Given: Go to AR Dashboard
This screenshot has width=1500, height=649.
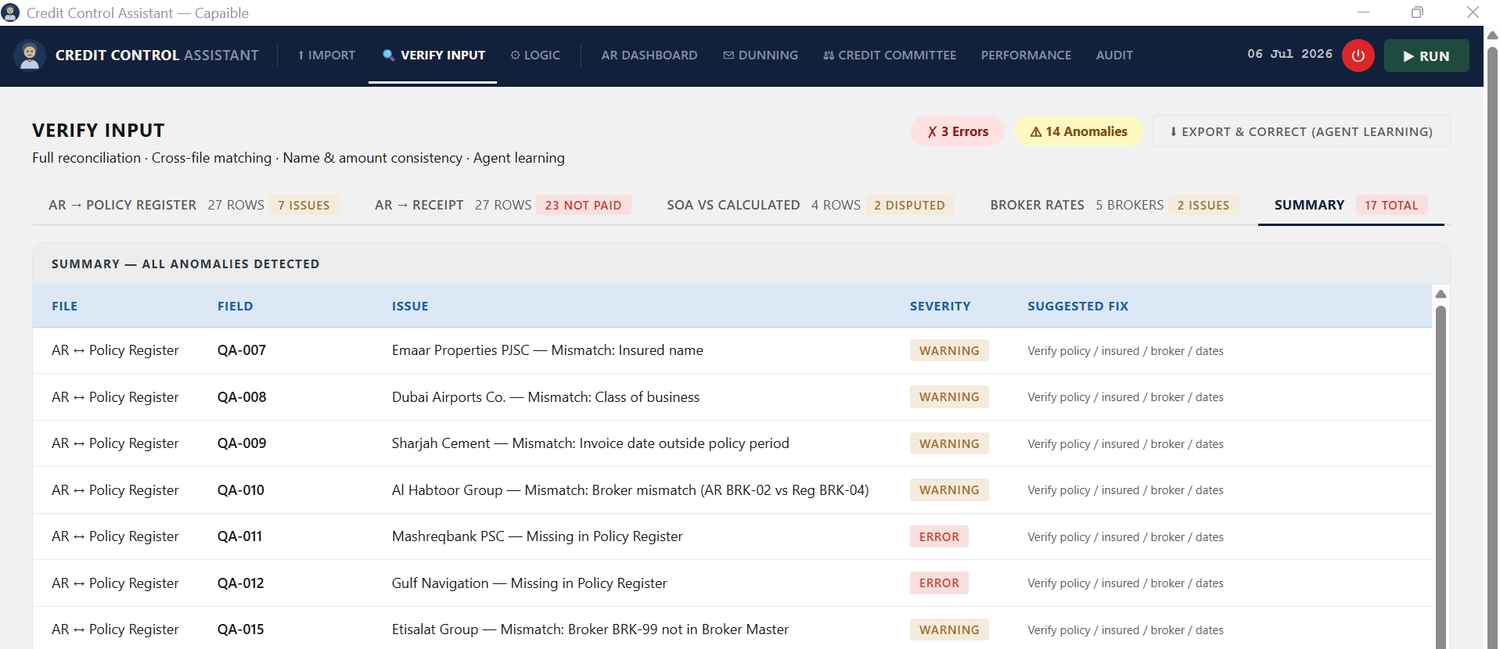Looking at the screenshot, I should pos(649,55).
